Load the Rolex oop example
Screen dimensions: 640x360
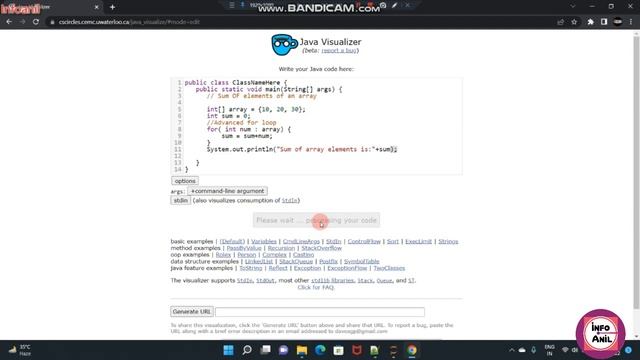pos(223,255)
